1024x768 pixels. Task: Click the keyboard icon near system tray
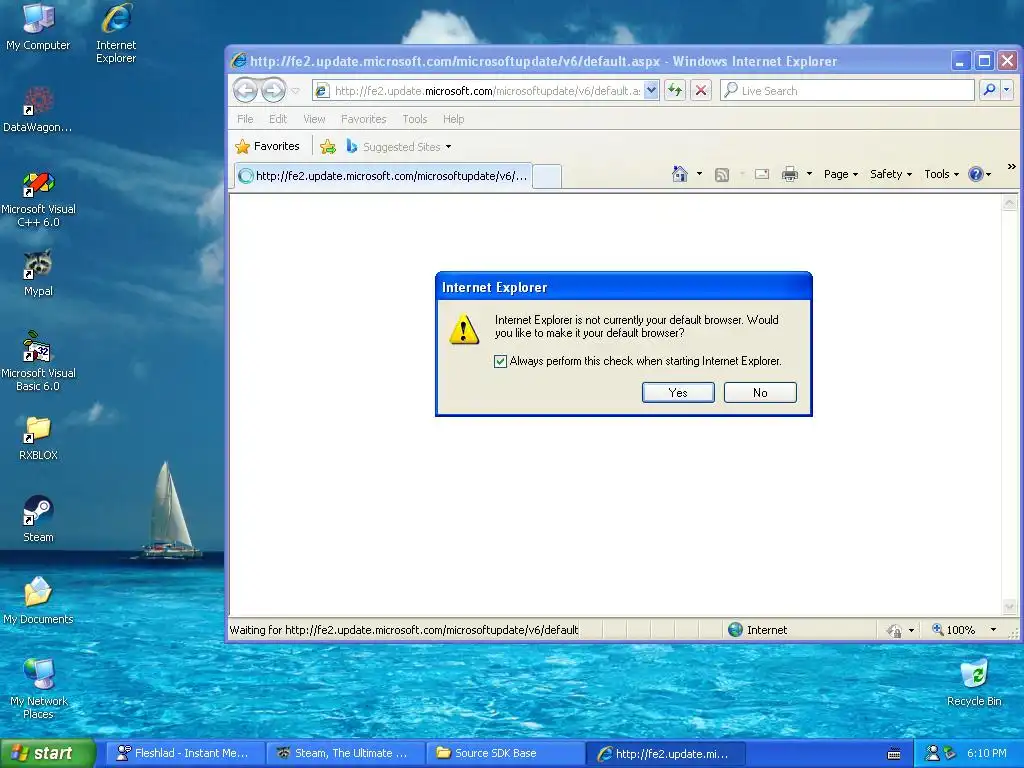point(894,754)
